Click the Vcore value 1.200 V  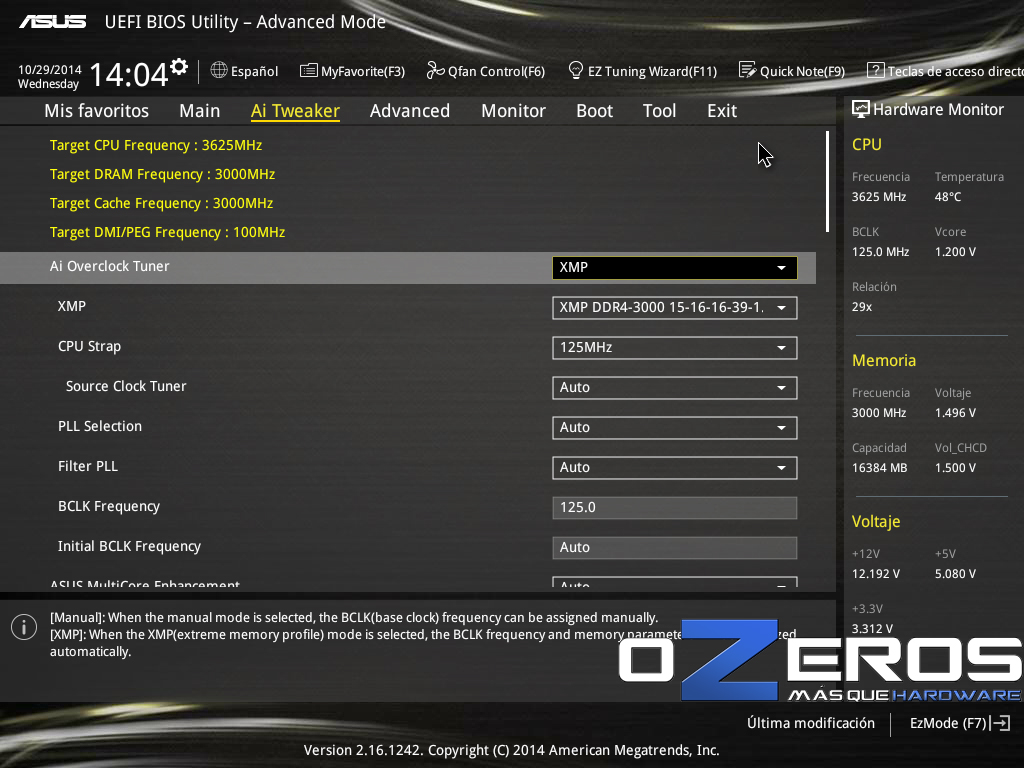pos(955,251)
